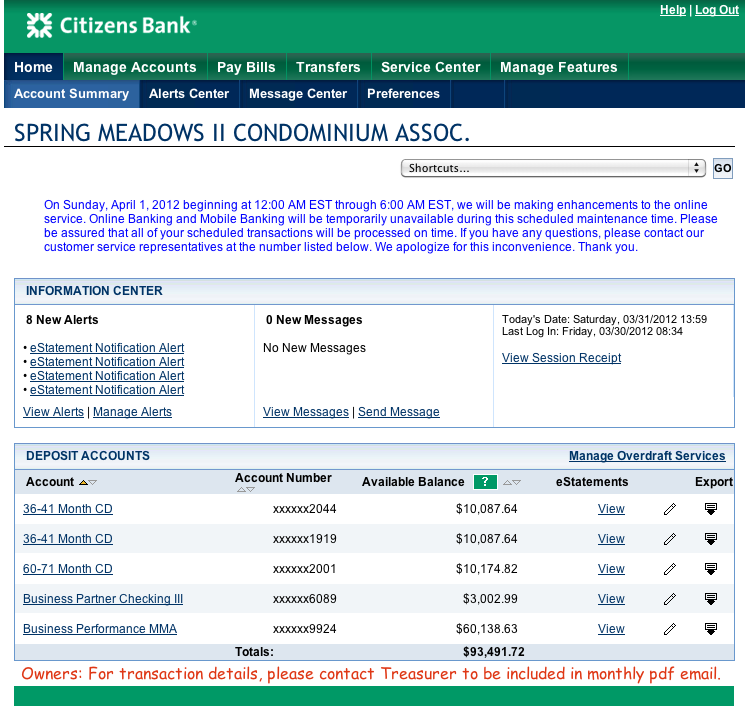Open the 60-71 Month CD account
This screenshot has width=745, height=711.
pyautogui.click(x=68, y=569)
